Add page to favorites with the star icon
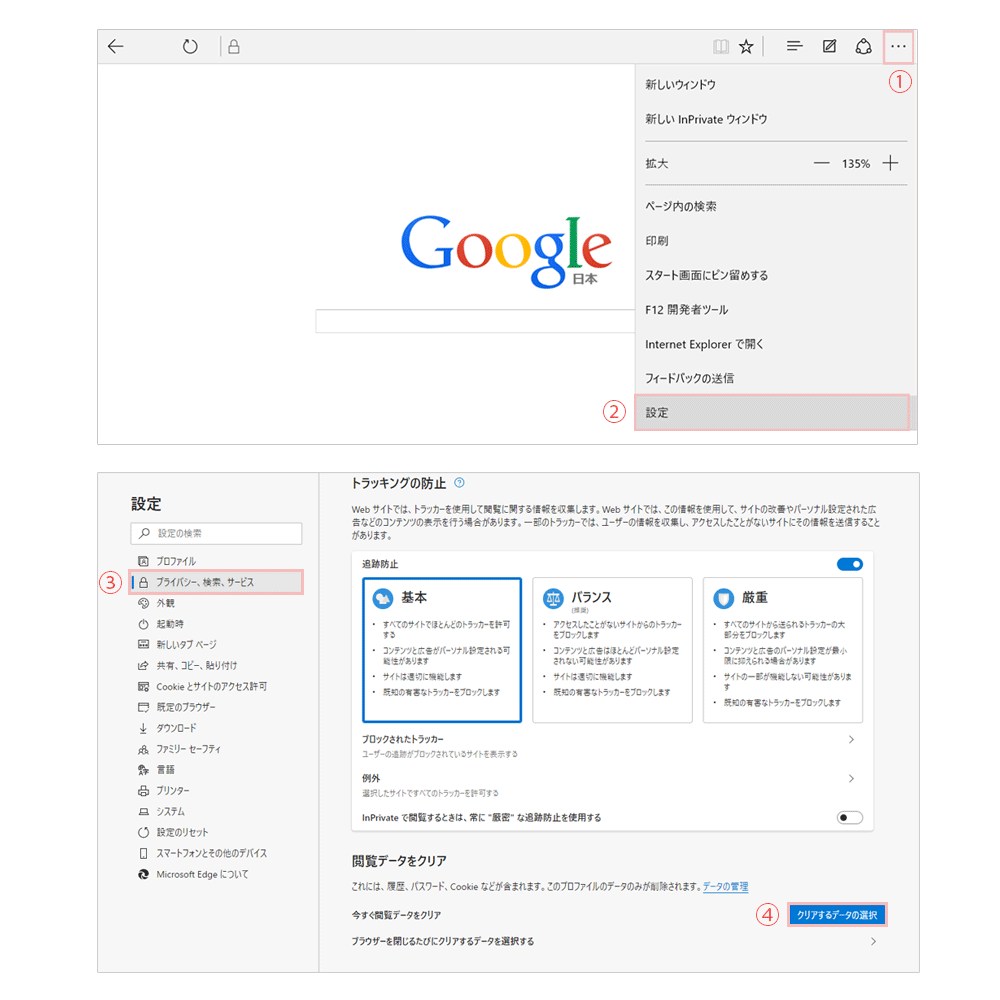The width and height of the screenshot is (1000, 1000). click(x=746, y=47)
